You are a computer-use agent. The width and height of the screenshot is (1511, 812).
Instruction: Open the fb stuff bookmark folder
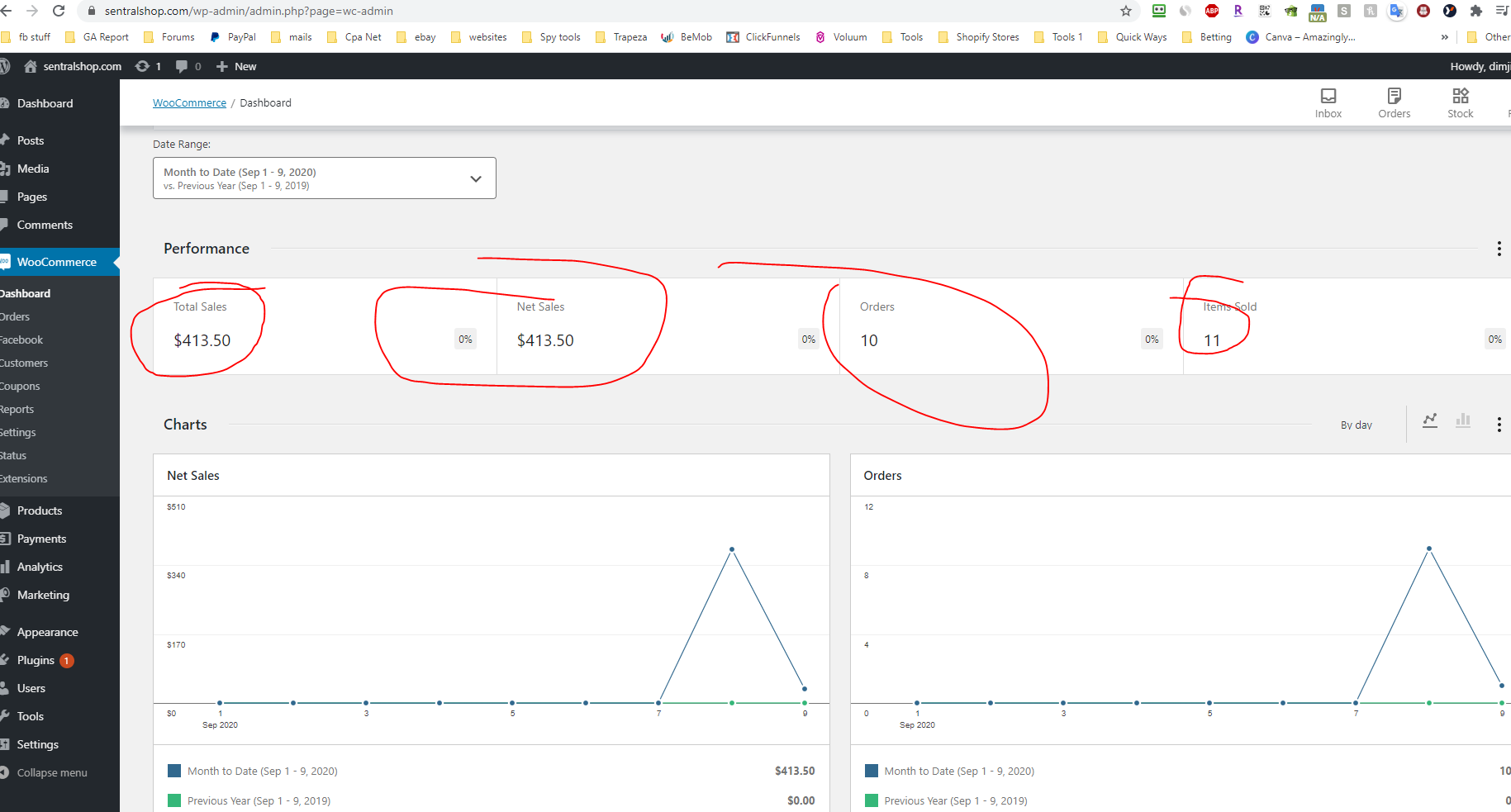tap(26, 37)
